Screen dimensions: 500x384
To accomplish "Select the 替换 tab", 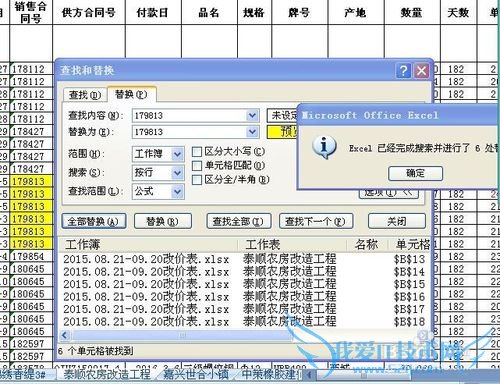I will click(131, 94).
